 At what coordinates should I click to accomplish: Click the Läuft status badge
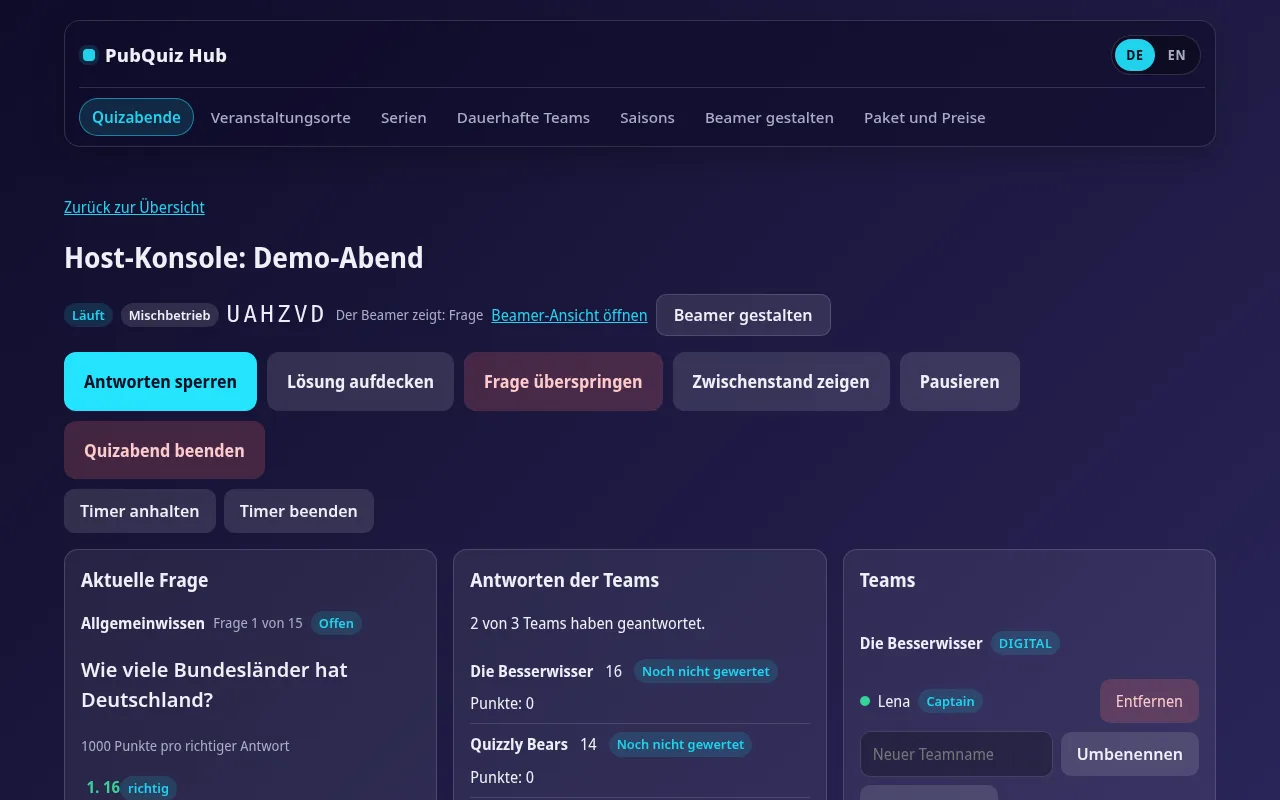point(88,315)
